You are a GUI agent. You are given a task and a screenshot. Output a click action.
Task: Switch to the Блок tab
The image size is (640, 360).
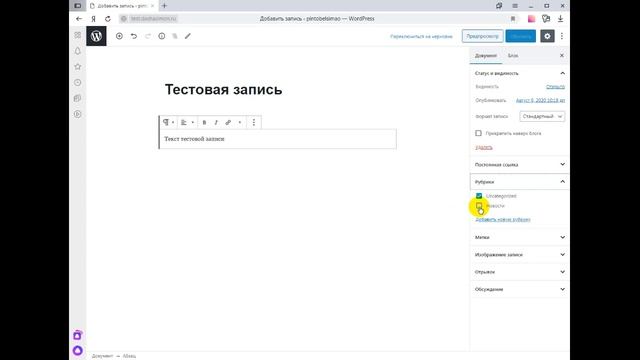point(513,56)
